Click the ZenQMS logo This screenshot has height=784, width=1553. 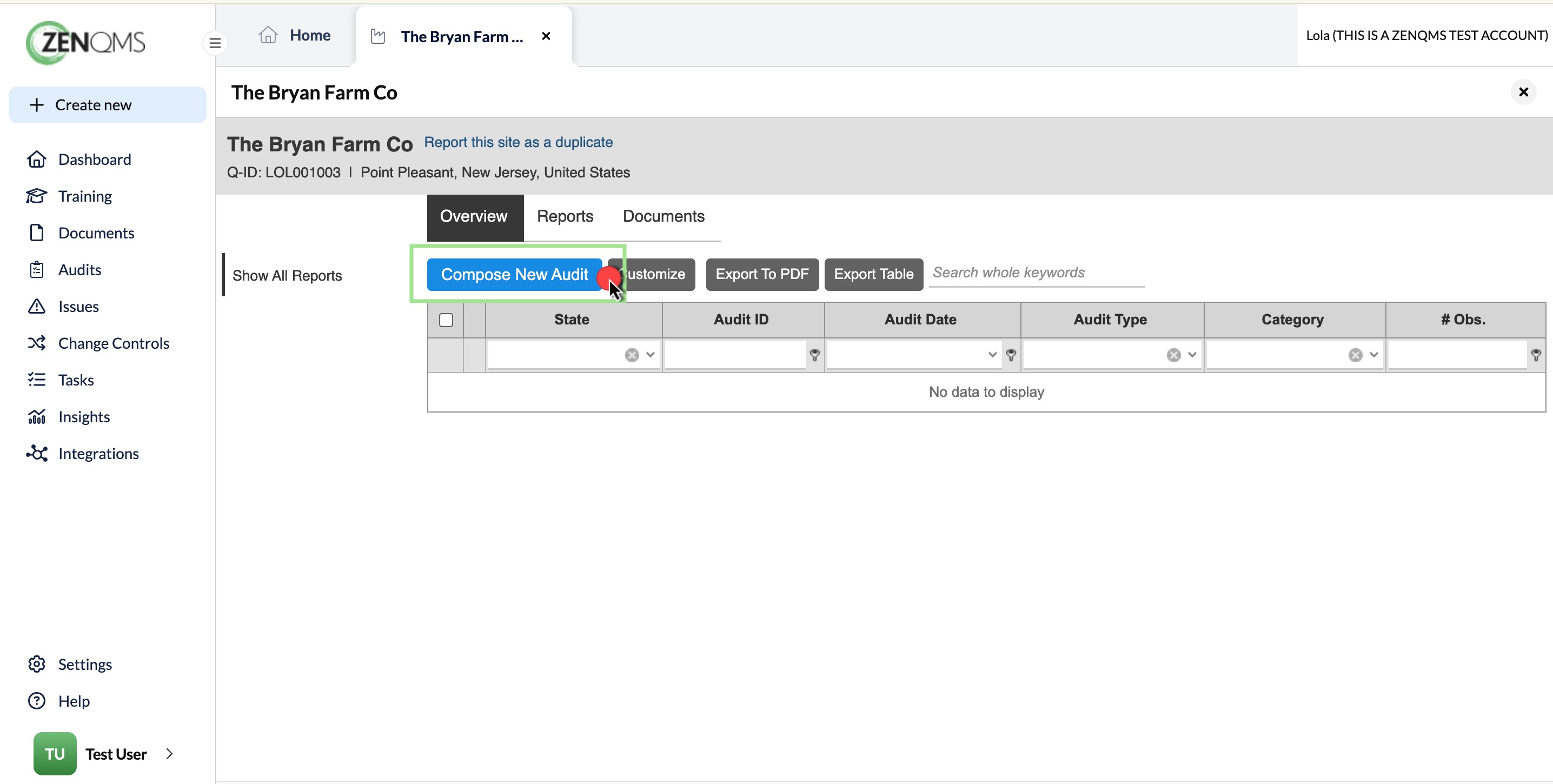[85, 43]
